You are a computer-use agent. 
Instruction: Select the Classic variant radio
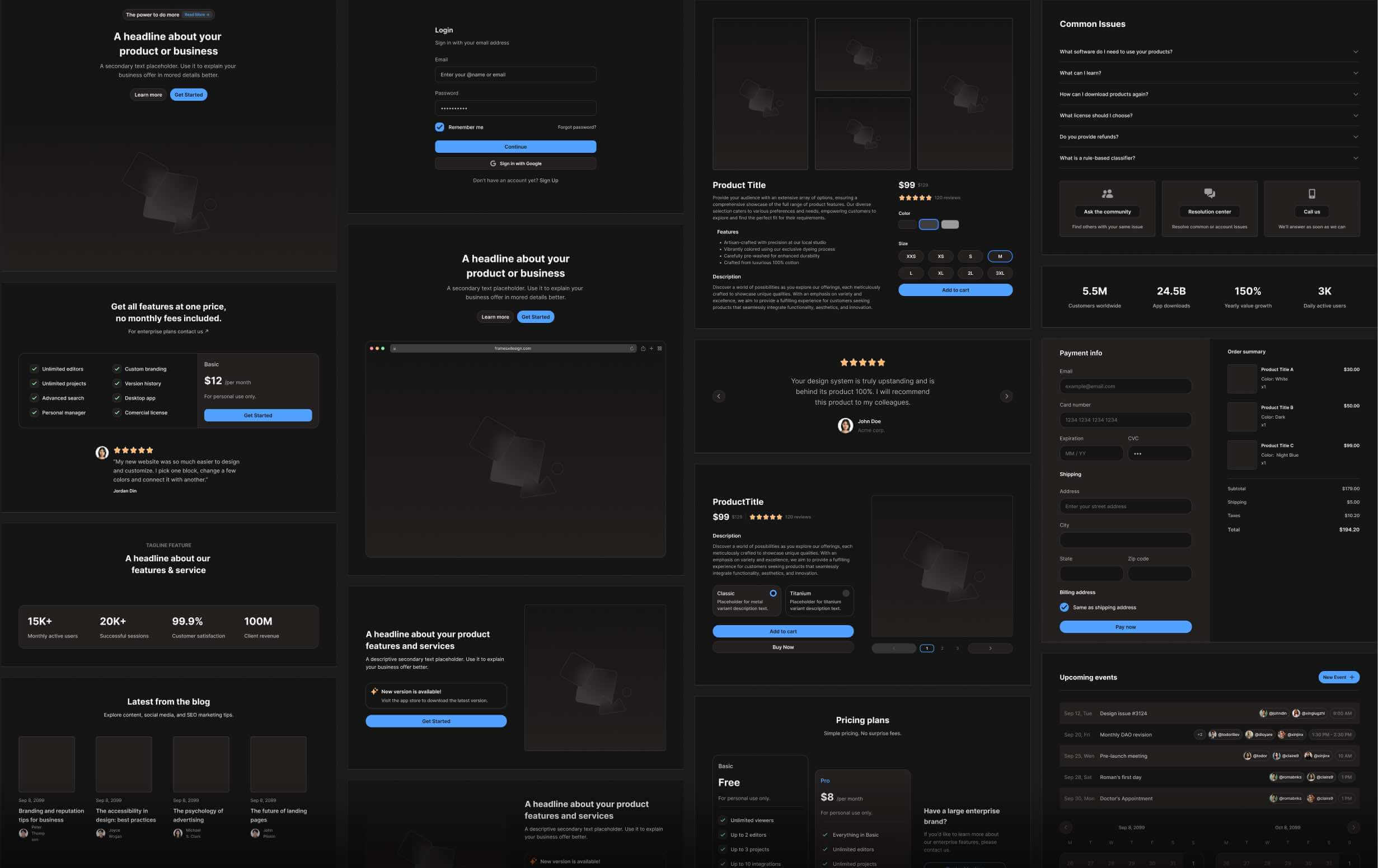pyautogui.click(x=773, y=593)
